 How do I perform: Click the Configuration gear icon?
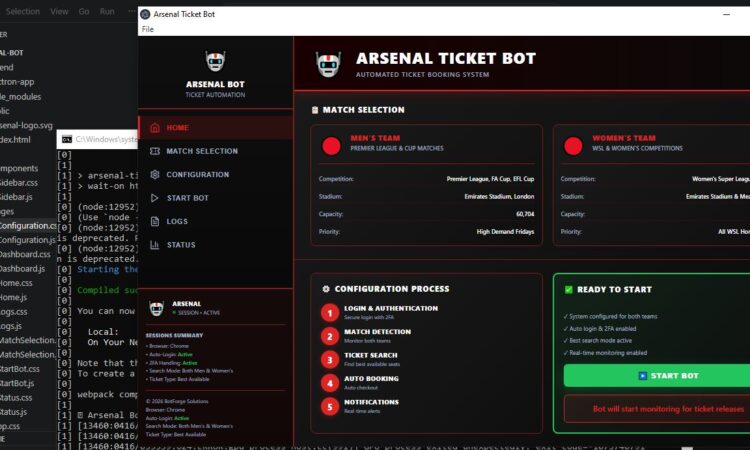[x=155, y=174]
